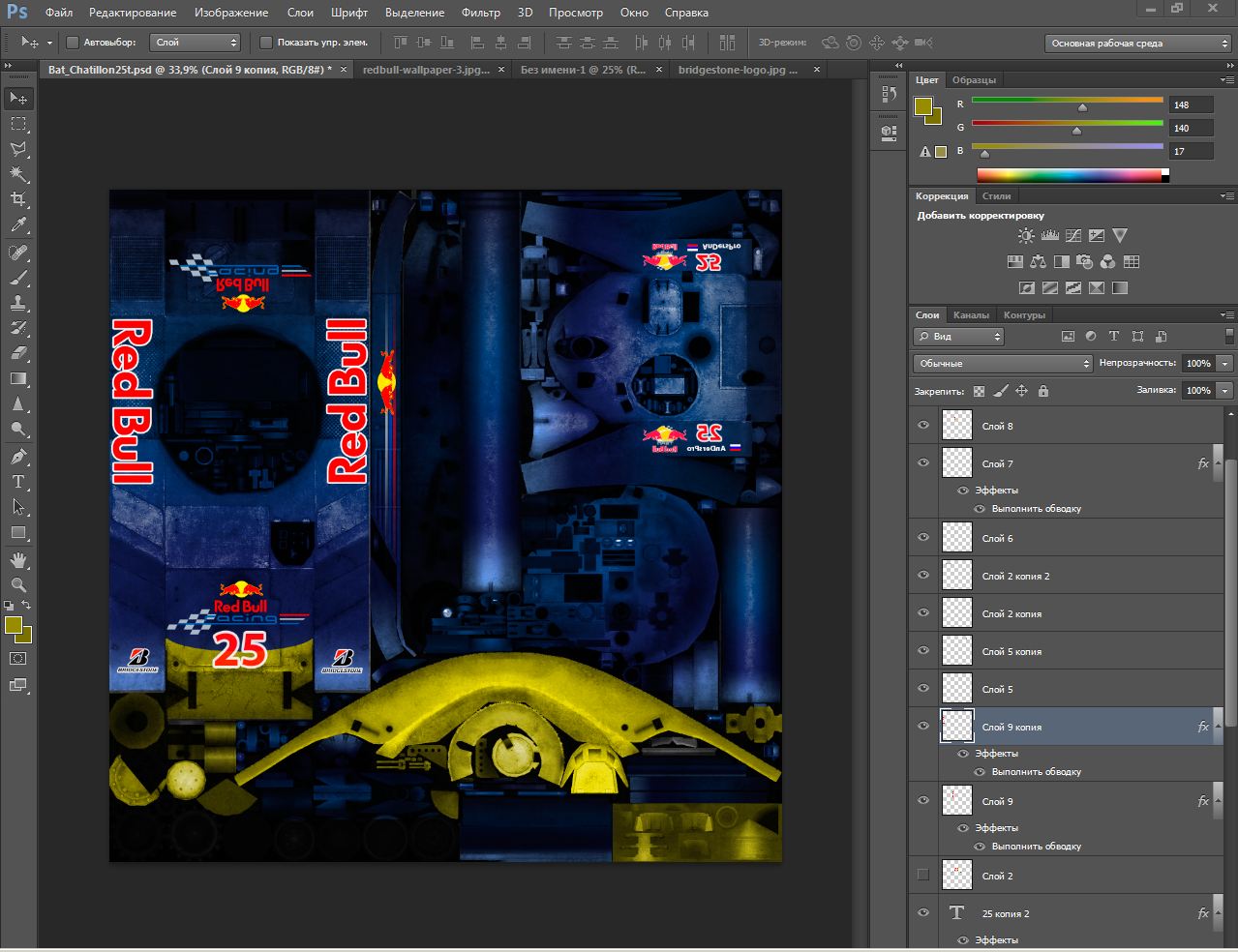Hide the Слой 8 layer
Image resolution: width=1238 pixels, height=952 pixels.
coord(923,426)
